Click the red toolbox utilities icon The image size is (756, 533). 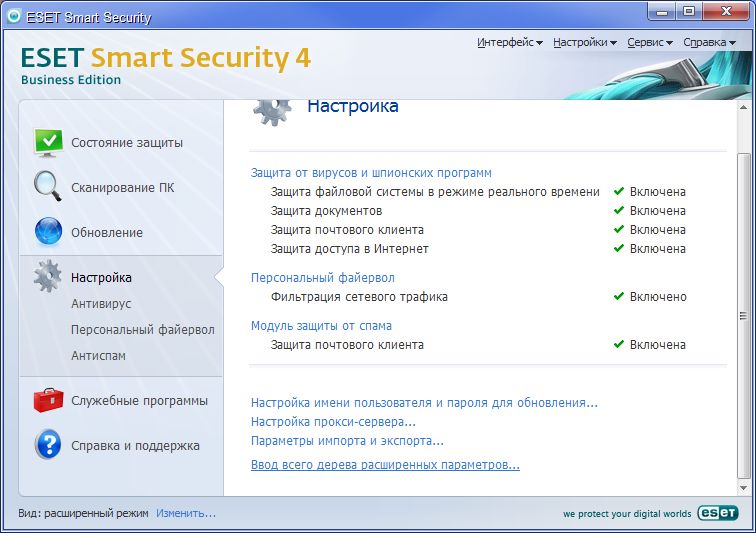[48, 400]
